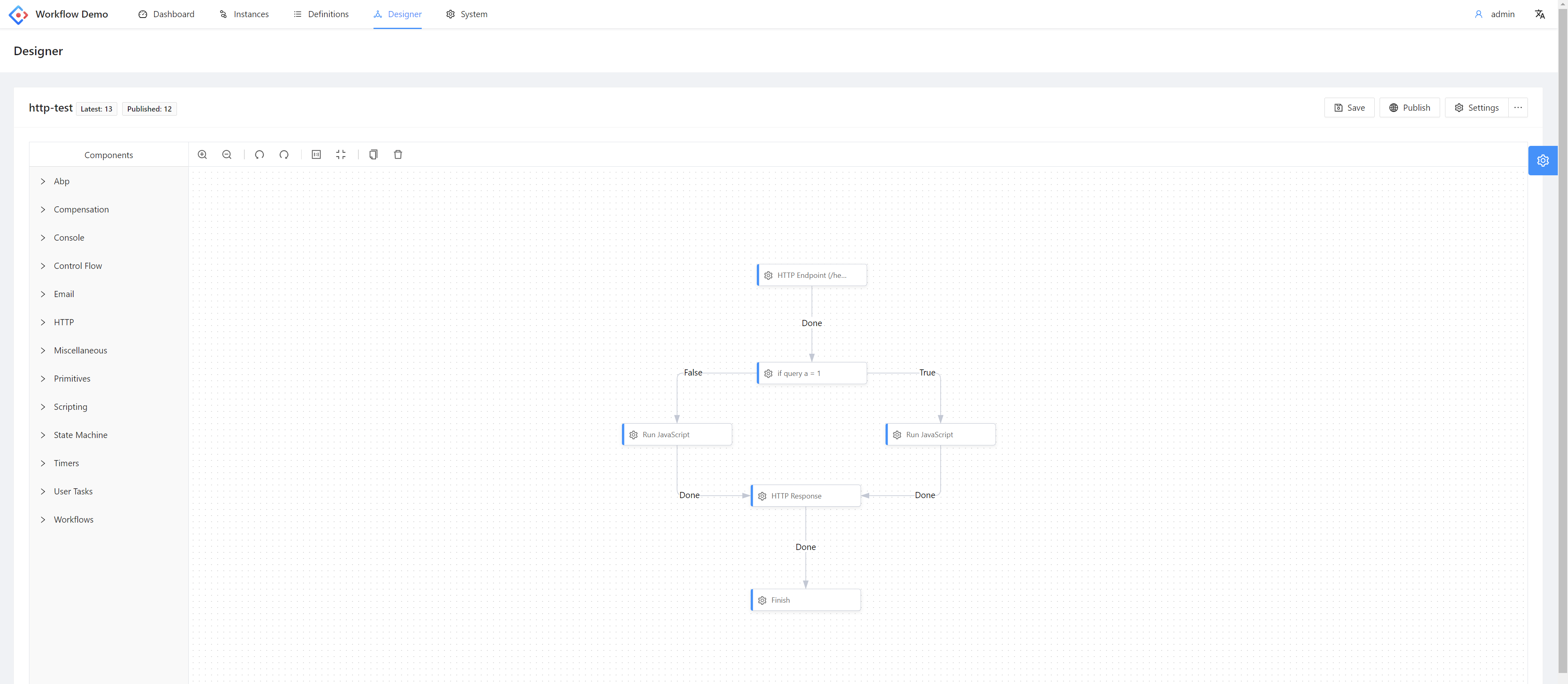Select the 'if query a = 1' node

pyautogui.click(x=812, y=373)
